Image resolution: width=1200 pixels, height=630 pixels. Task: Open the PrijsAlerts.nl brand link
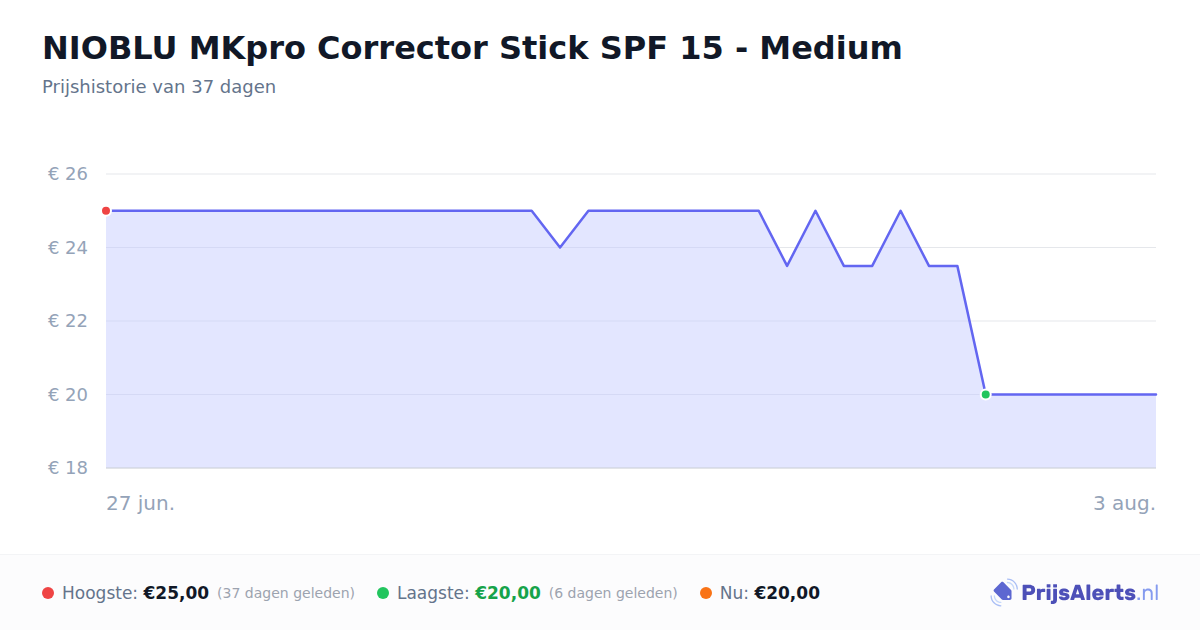click(x=1075, y=593)
